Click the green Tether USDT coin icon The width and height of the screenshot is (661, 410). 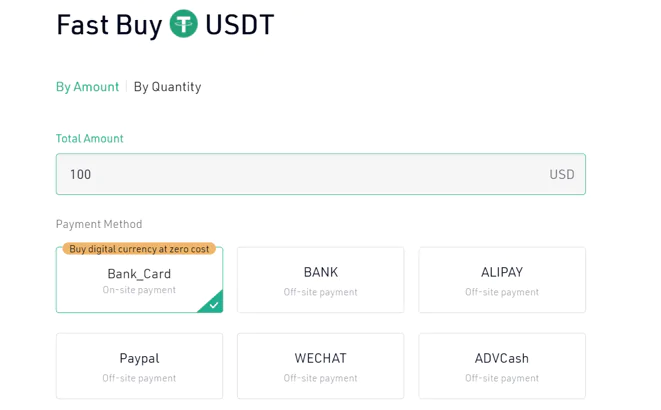[x=183, y=24]
